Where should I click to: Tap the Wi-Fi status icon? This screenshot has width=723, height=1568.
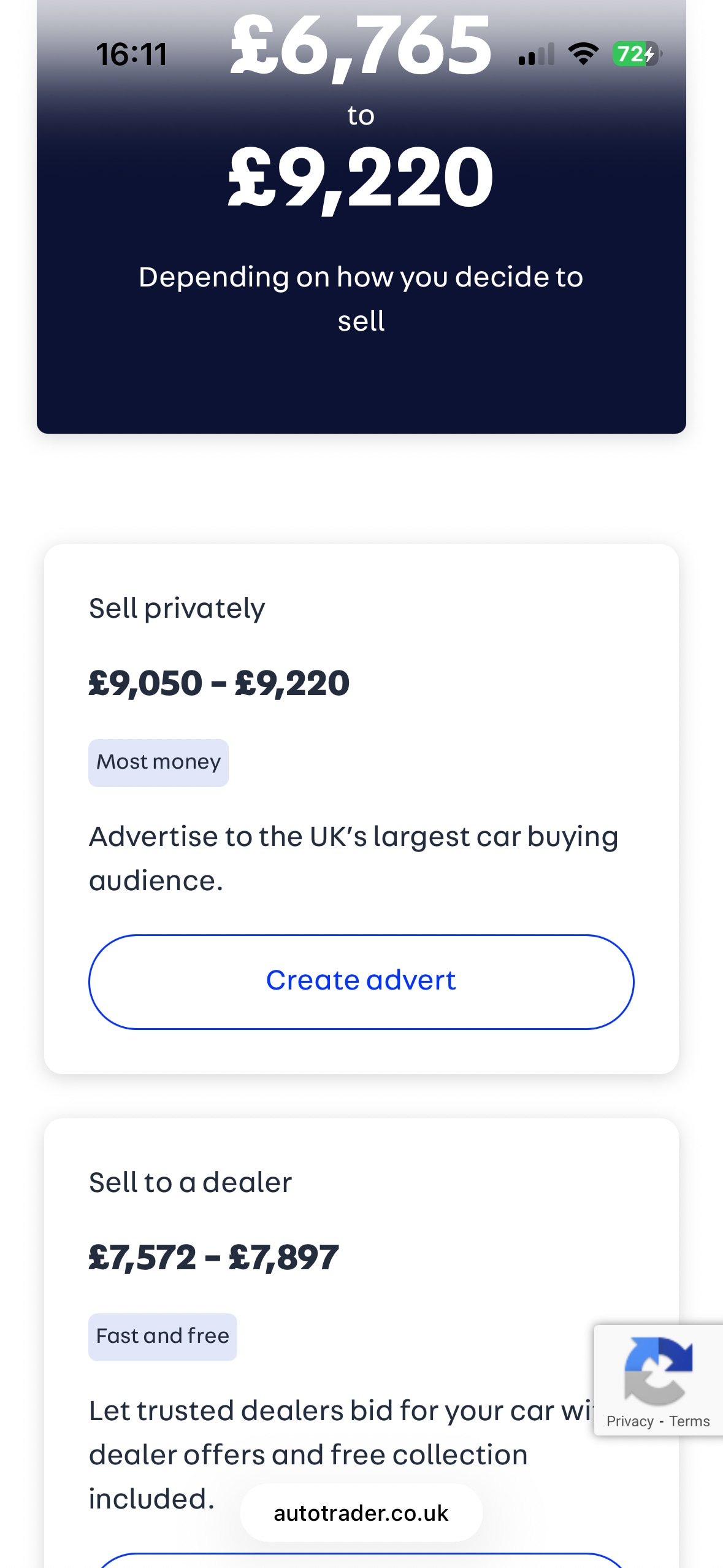tap(583, 54)
